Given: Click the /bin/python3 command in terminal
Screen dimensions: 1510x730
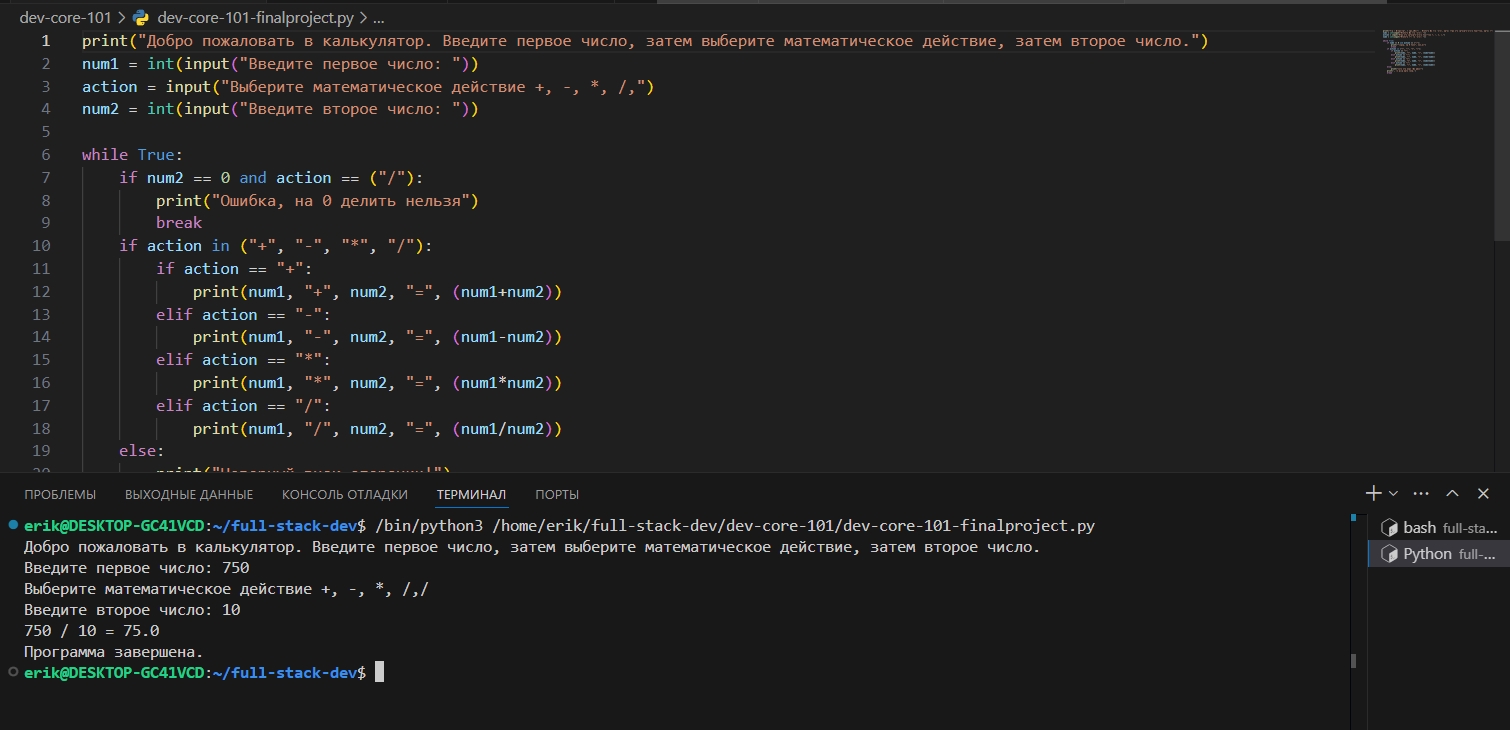Looking at the screenshot, I should pos(735,527).
